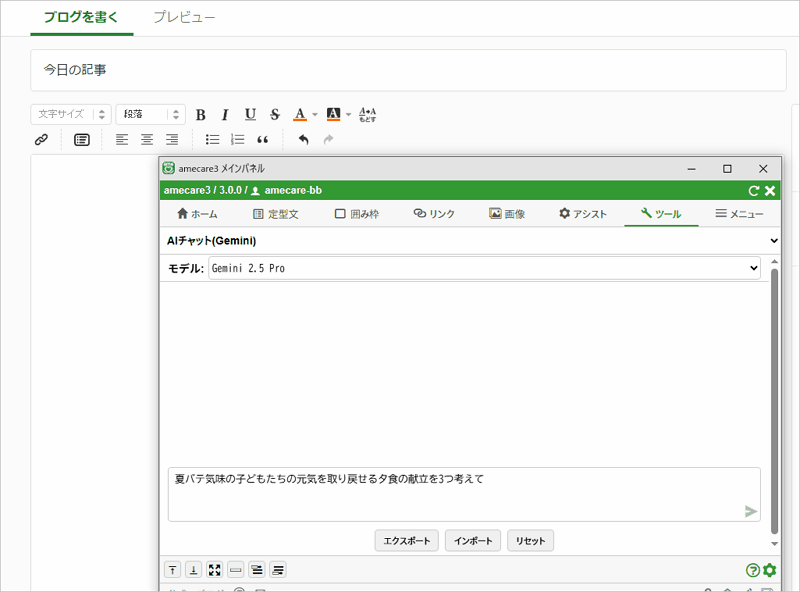Open the アシスト tab in amecare3
Screen dimensions: 800x592
pyautogui.click(x=583, y=214)
